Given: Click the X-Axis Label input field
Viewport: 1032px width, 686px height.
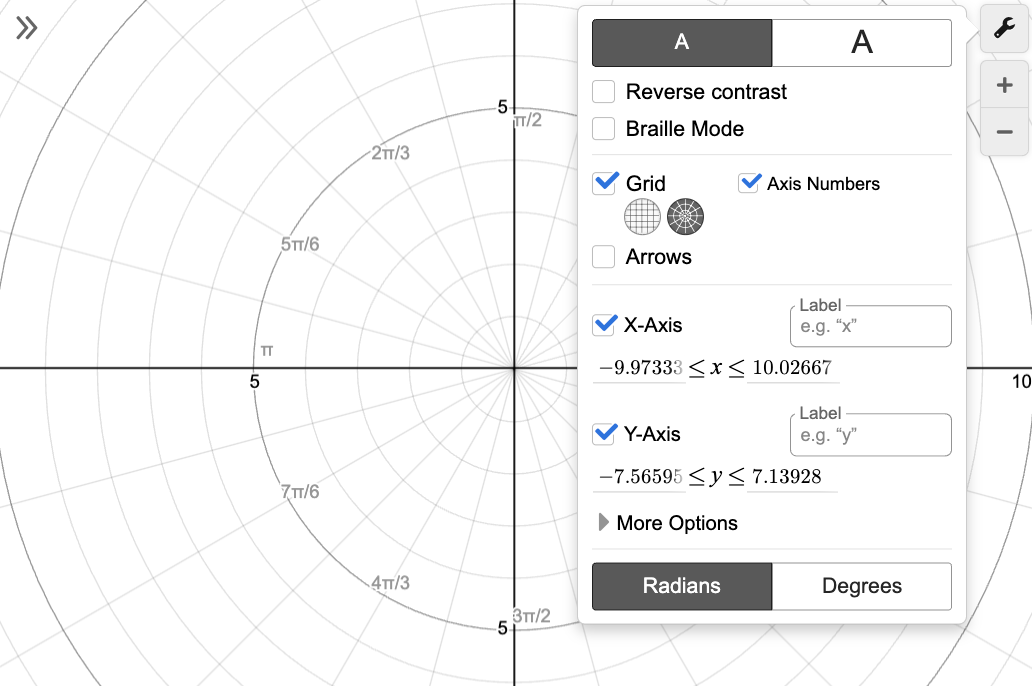Looking at the screenshot, I should (x=870, y=327).
